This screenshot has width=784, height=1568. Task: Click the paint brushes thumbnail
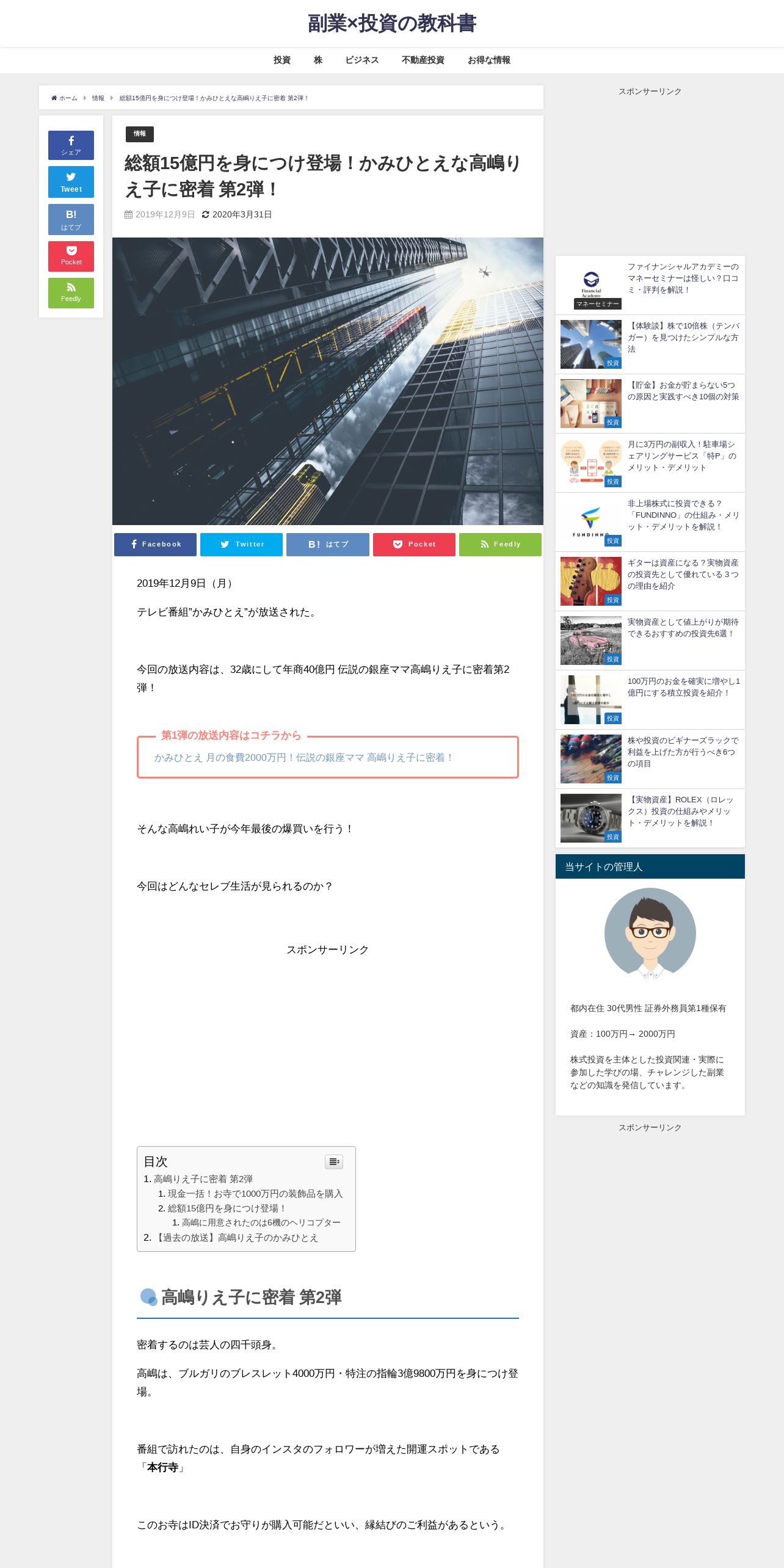click(591, 758)
